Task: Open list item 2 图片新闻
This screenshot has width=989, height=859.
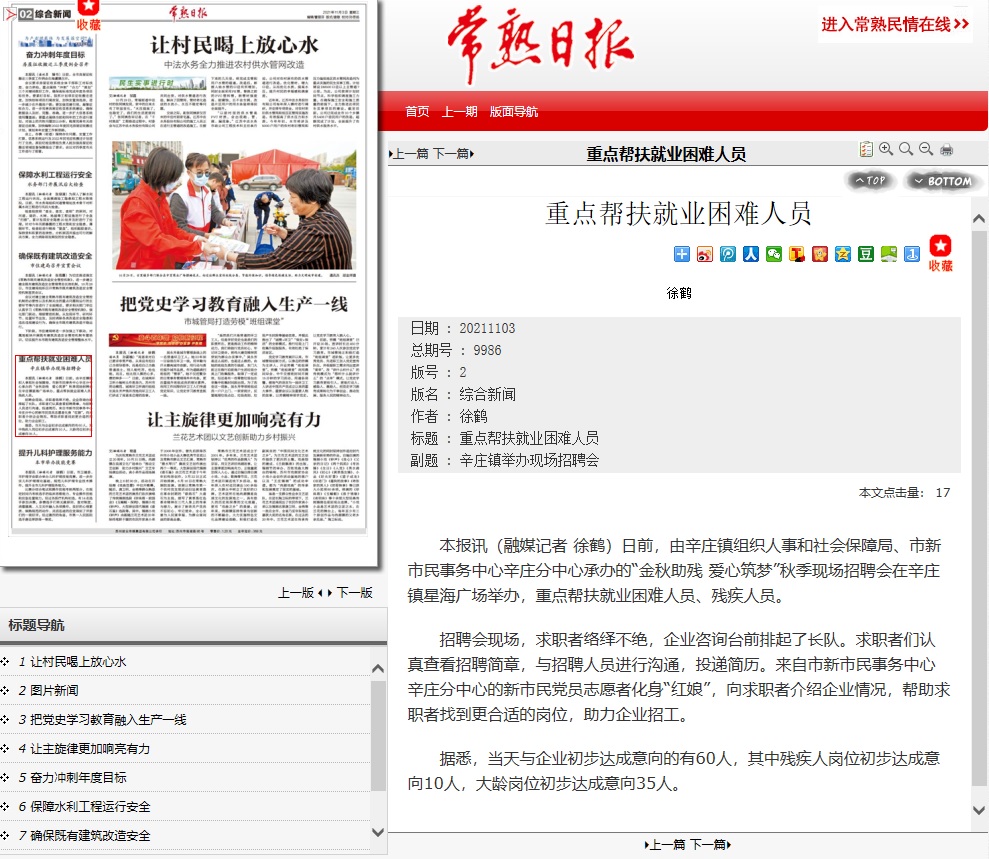Action: tap(54, 691)
